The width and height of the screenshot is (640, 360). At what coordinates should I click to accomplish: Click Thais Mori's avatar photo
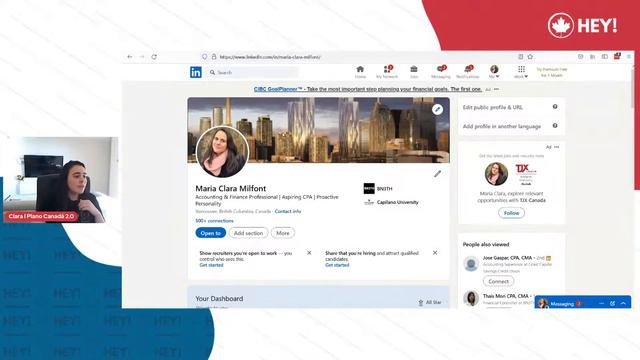[x=471, y=298]
